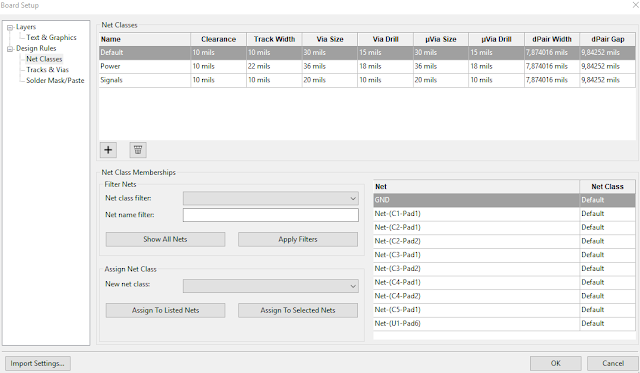
Task: Click the Clearance column header
Action: [x=218, y=39]
